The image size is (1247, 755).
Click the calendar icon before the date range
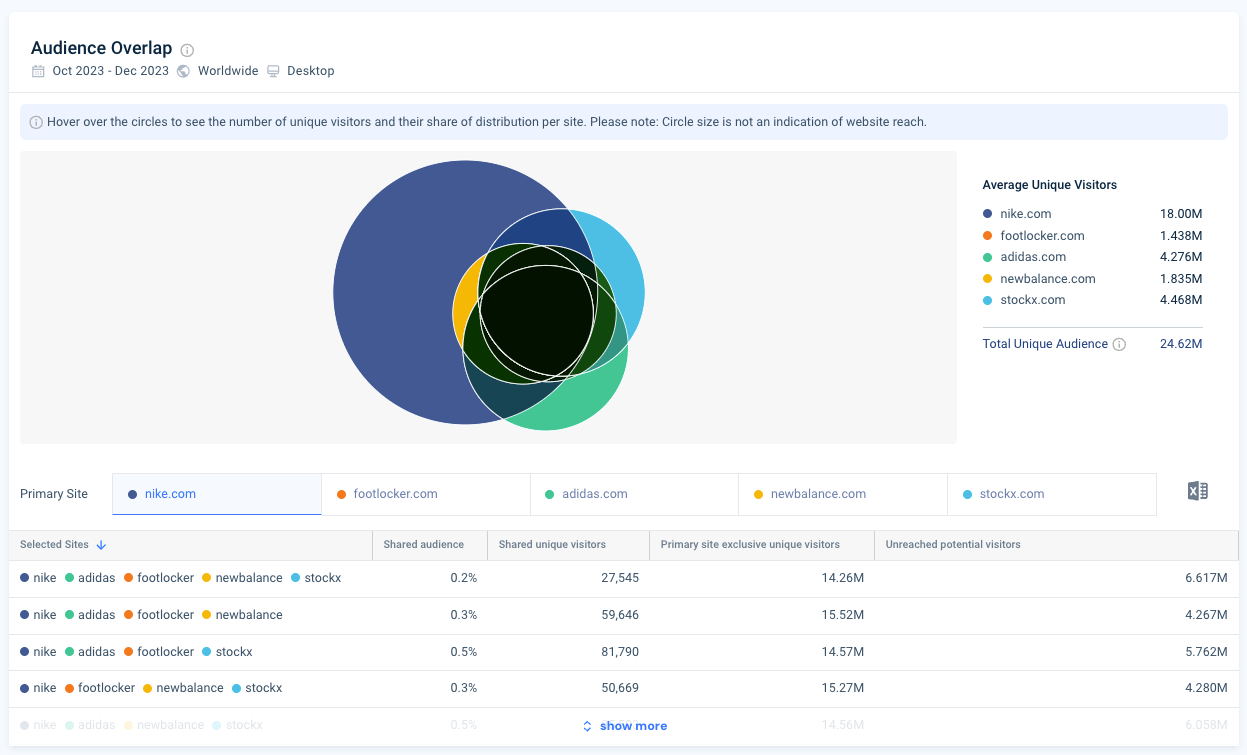[37, 71]
